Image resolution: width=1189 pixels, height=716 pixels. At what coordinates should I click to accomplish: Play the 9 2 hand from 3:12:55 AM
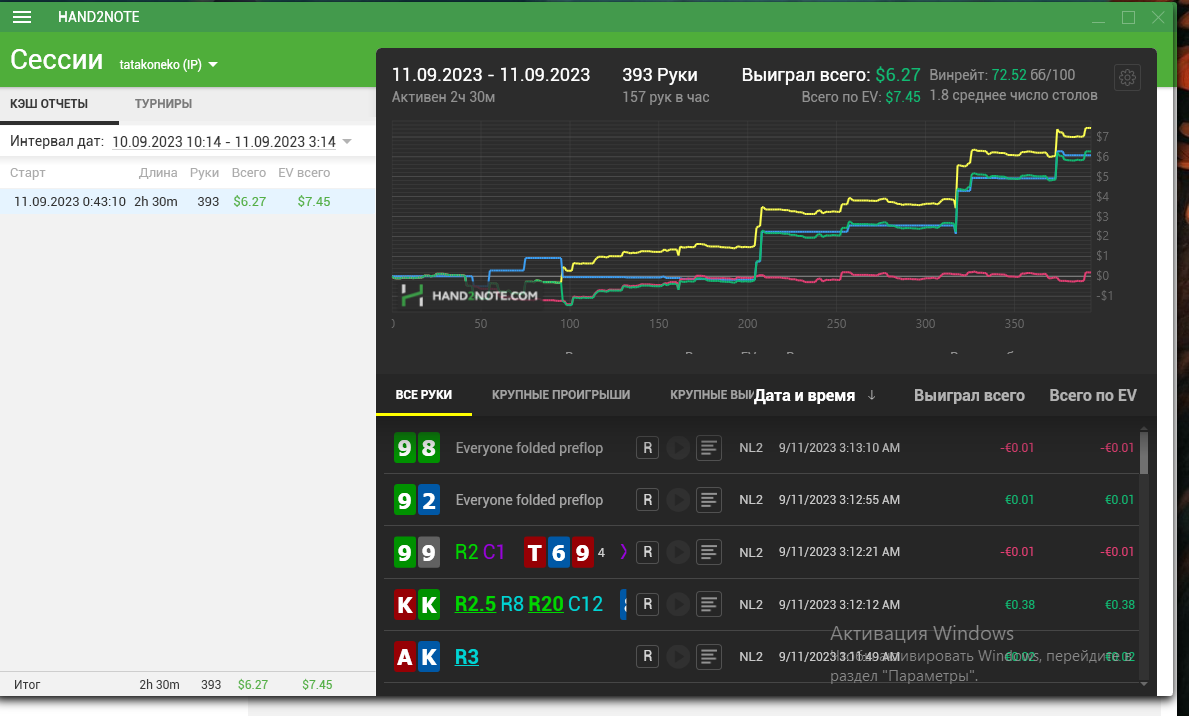point(678,500)
